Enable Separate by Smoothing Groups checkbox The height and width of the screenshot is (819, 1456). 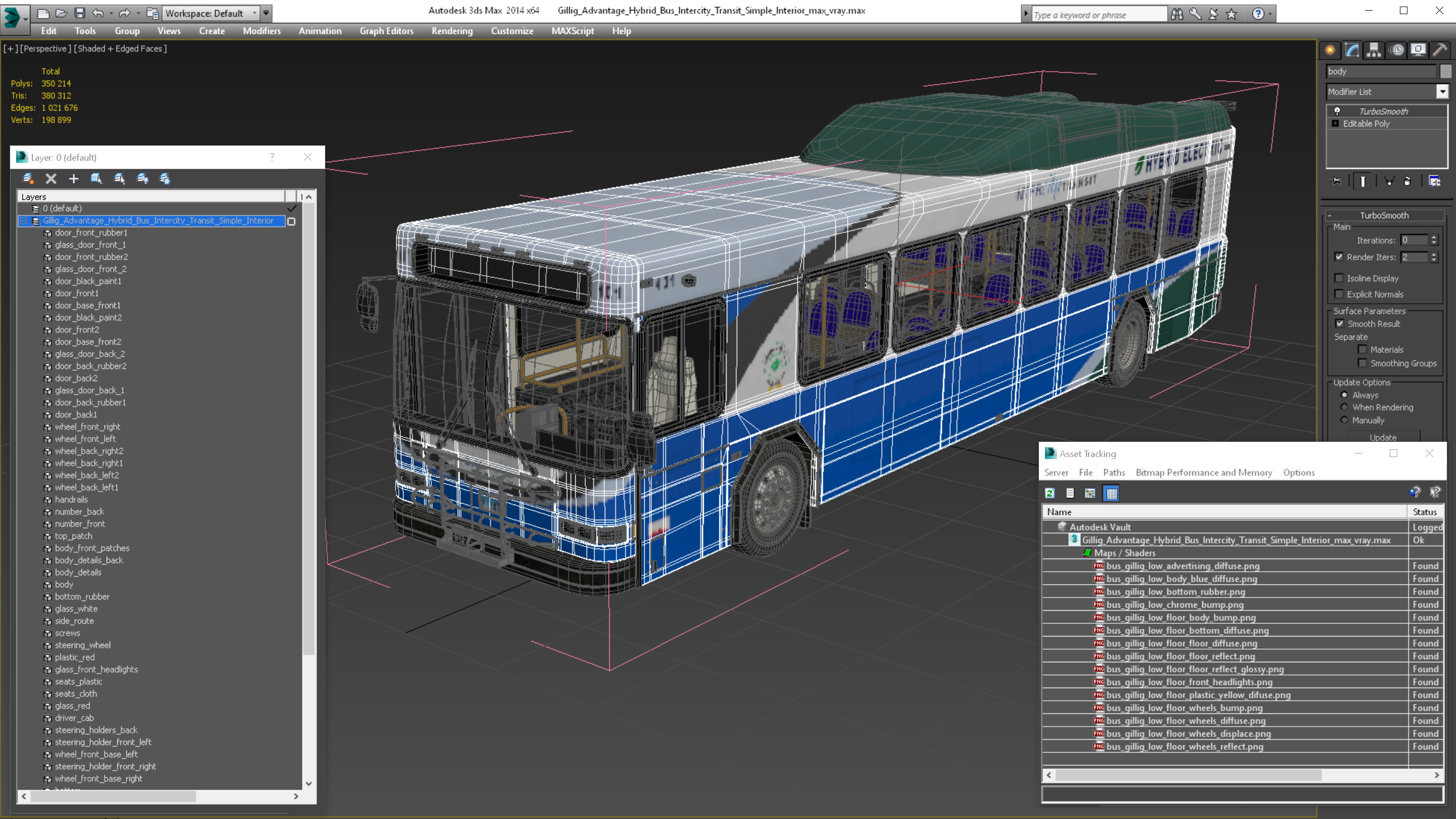click(x=1363, y=363)
